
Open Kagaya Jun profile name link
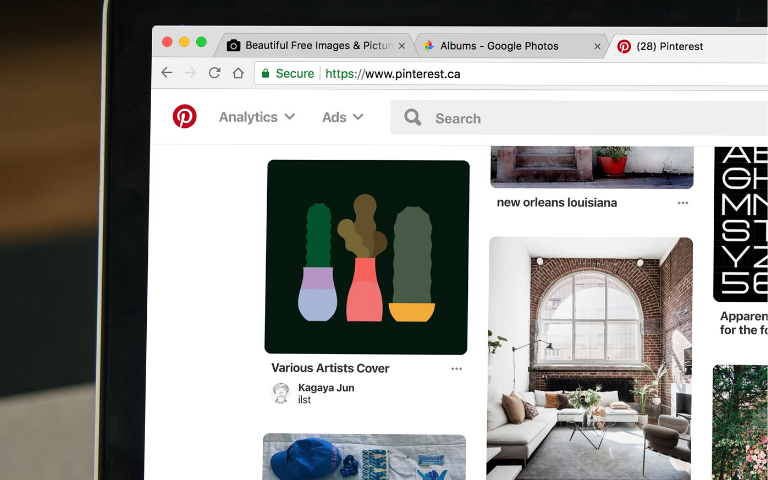tap(326, 388)
